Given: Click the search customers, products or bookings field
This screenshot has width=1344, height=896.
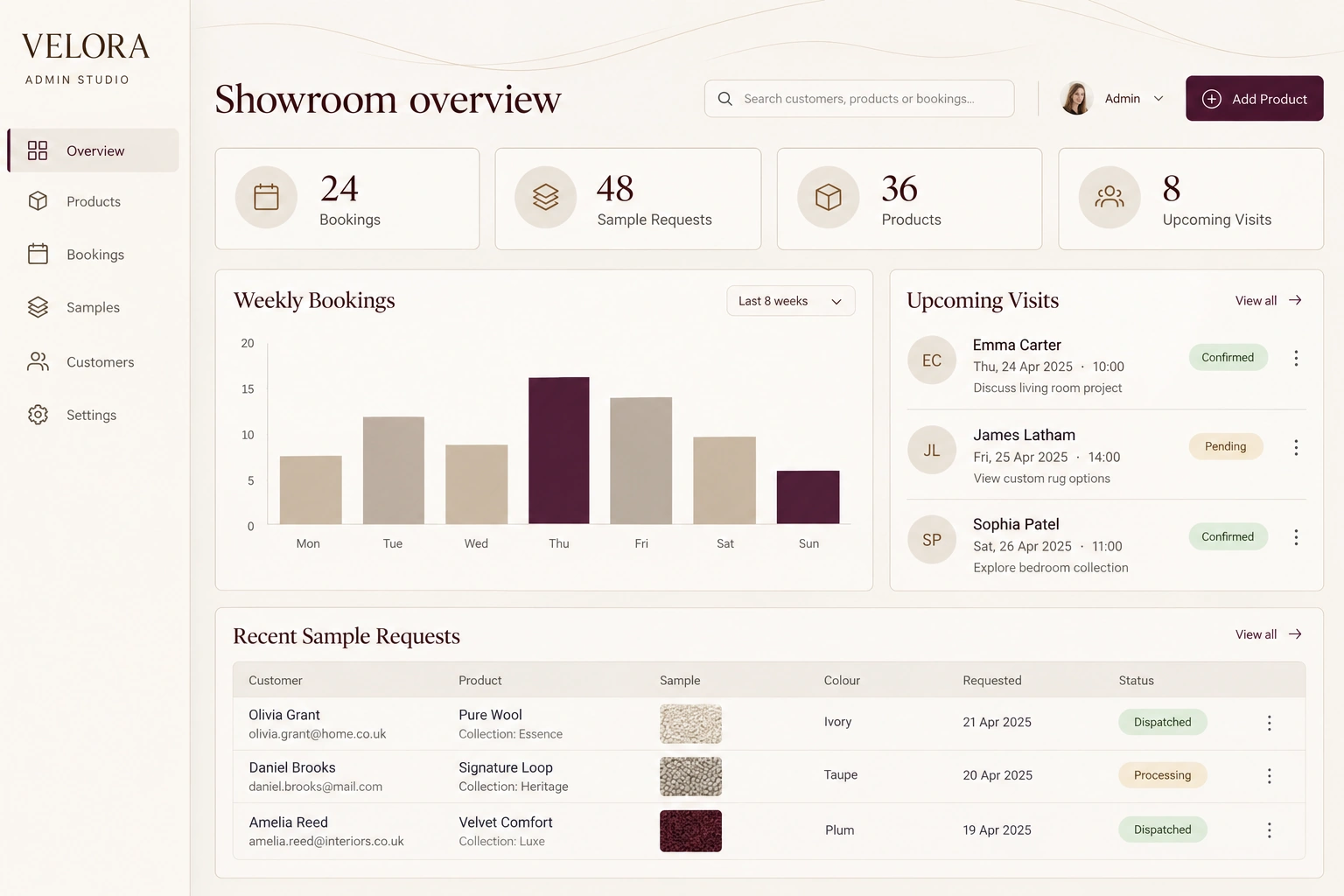Looking at the screenshot, I should point(859,99).
